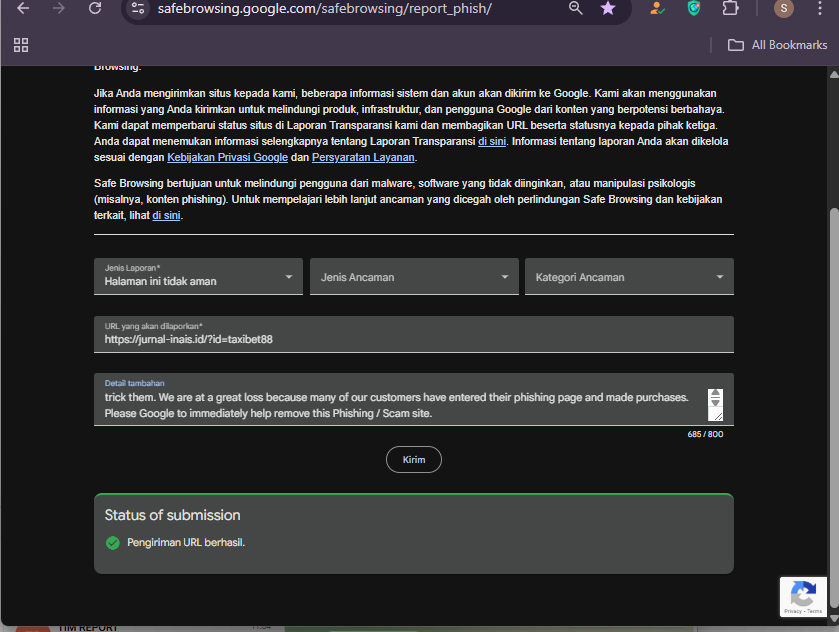Viewport: 839px width, 632px height.
Task: Click the bookmark star icon
Action: point(608,8)
